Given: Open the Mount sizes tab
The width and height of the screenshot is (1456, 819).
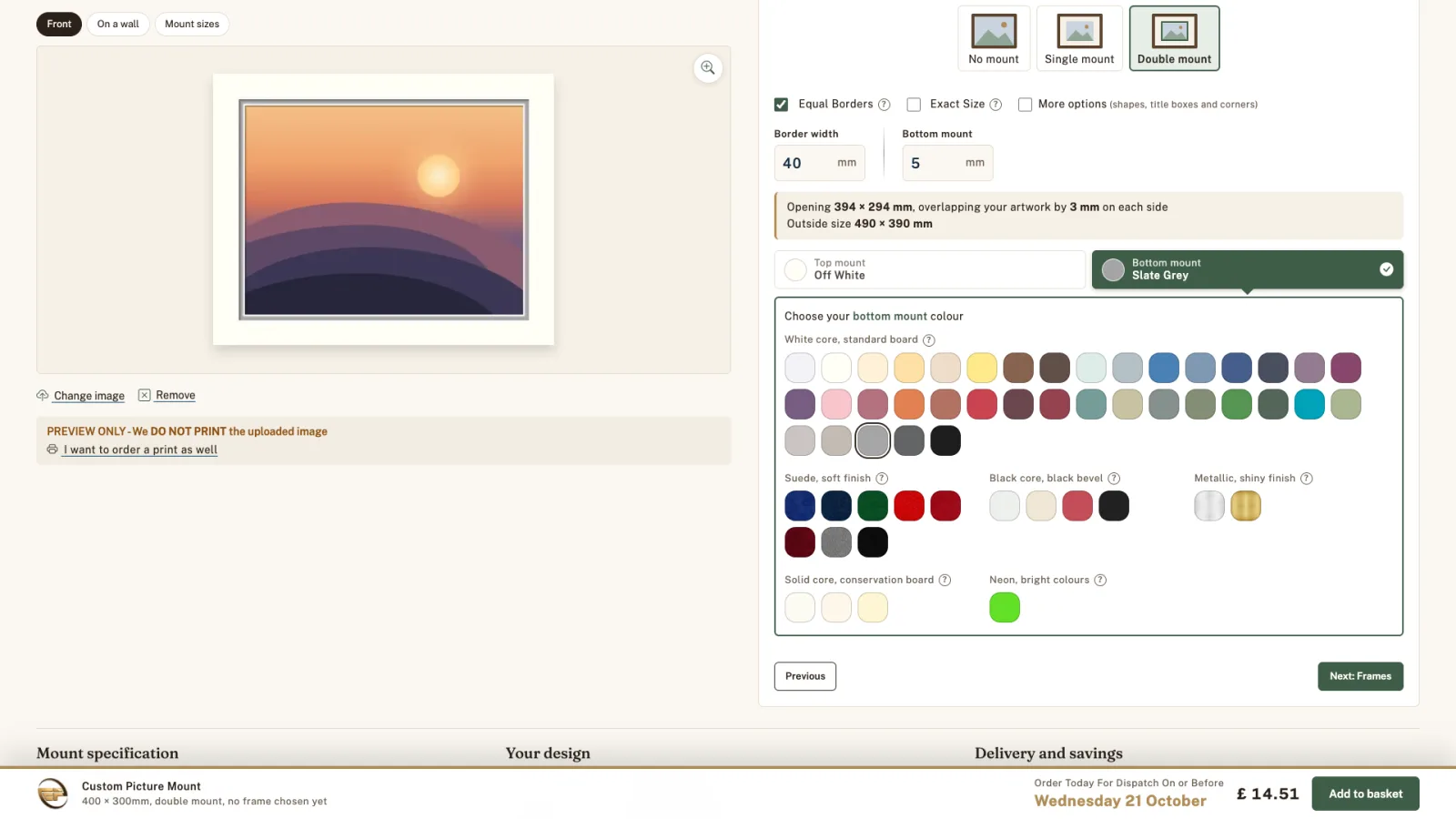Looking at the screenshot, I should (x=192, y=25).
